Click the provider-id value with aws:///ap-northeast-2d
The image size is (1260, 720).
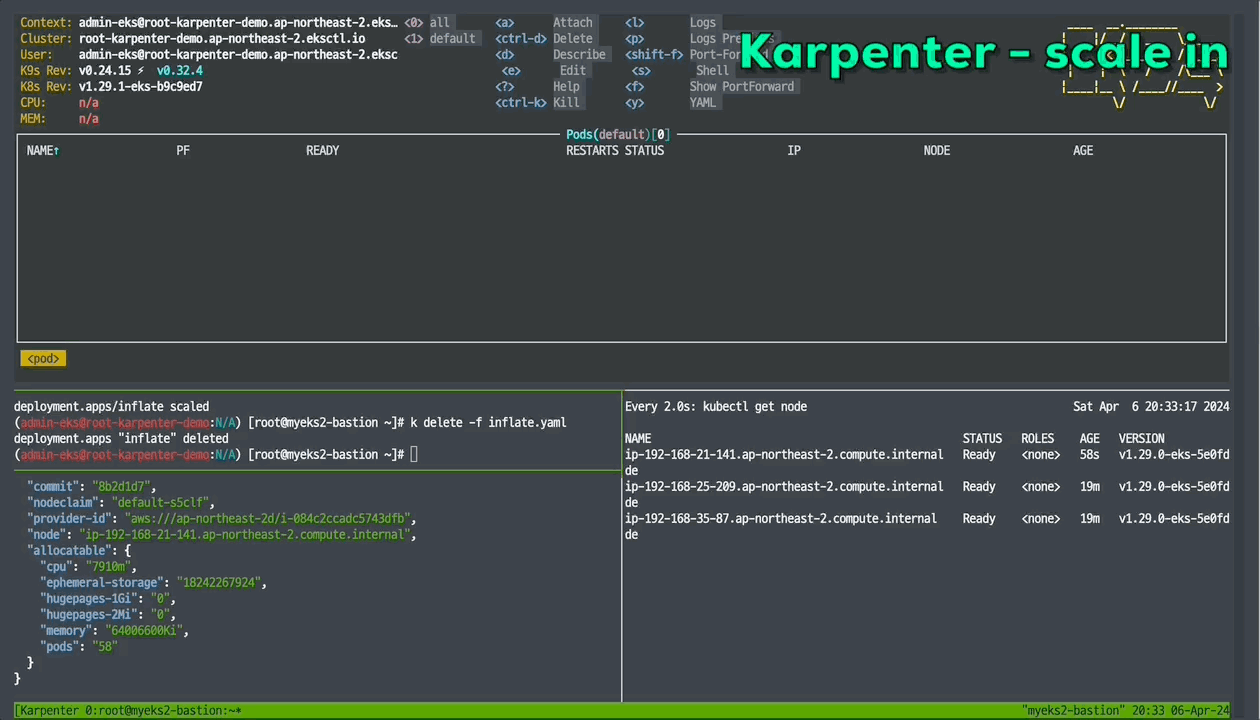(x=267, y=518)
